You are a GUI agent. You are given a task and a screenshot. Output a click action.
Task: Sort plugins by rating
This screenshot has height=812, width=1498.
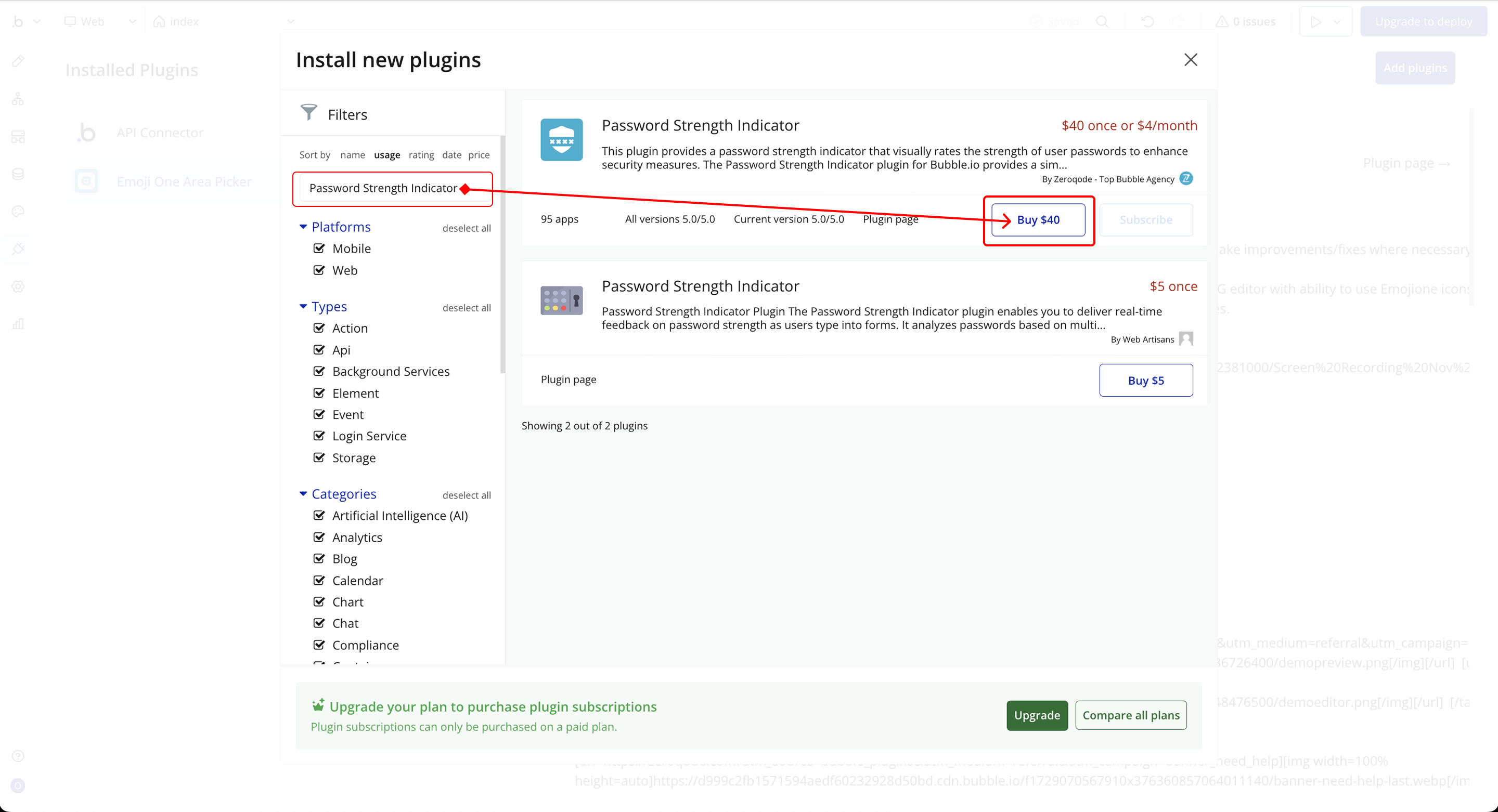(x=421, y=154)
